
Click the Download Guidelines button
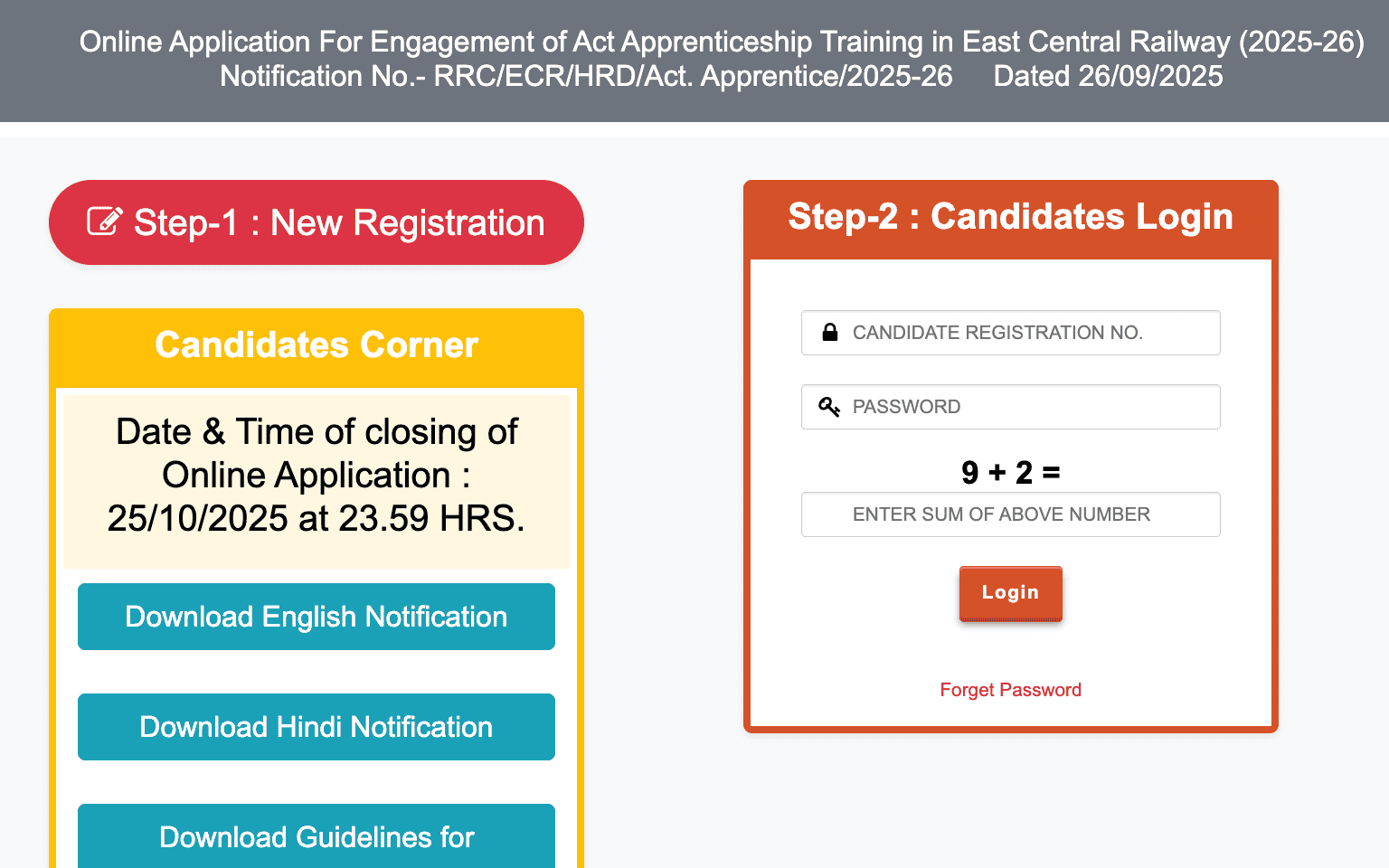pos(317,836)
